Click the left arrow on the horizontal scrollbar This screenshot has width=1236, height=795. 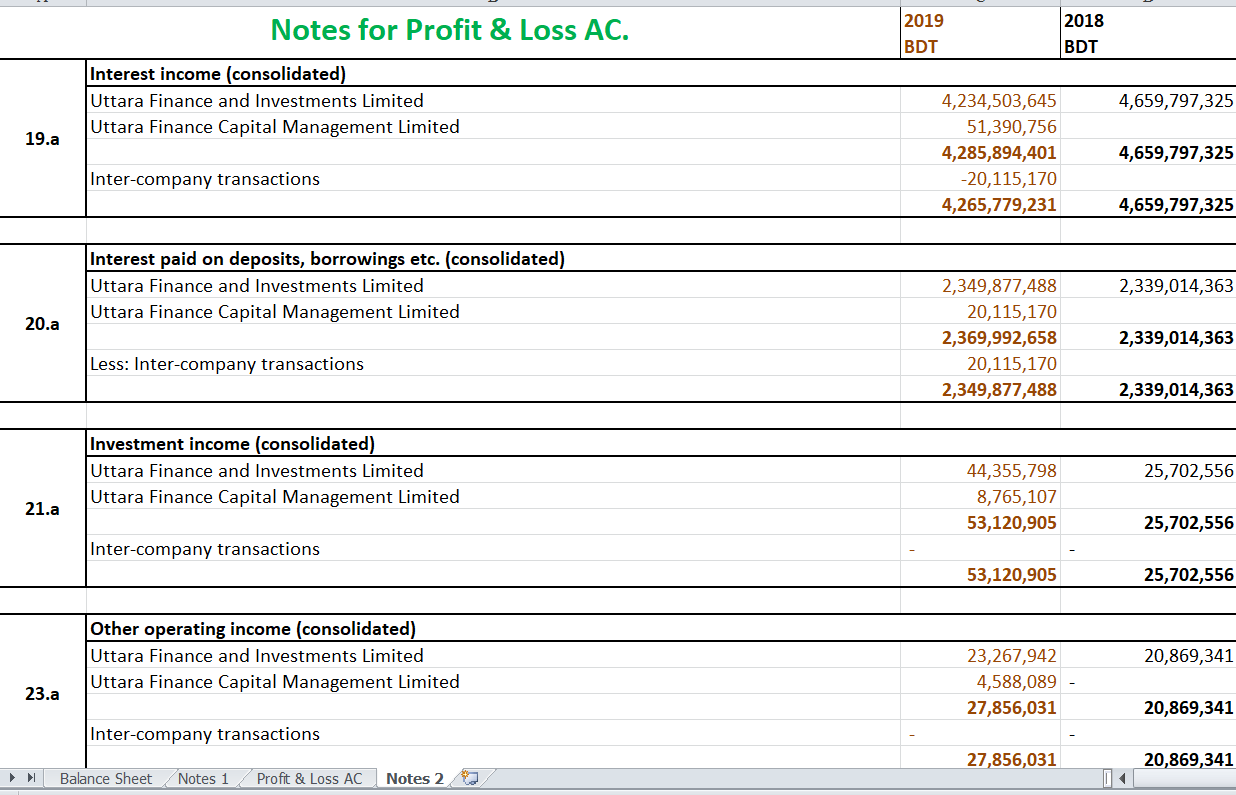(x=1122, y=778)
